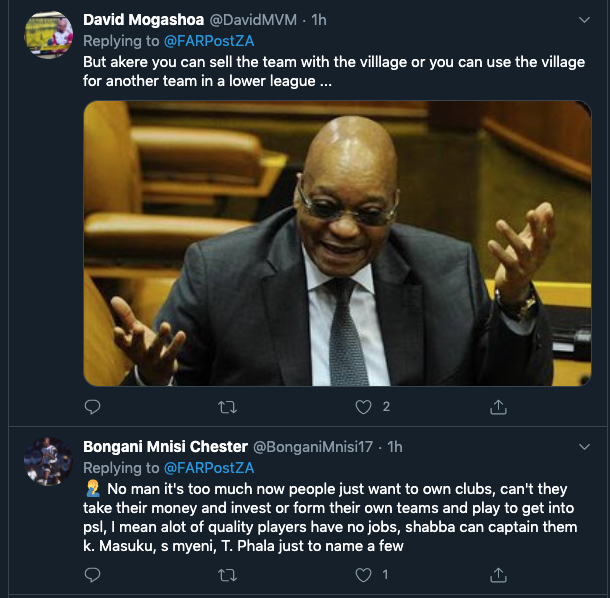Click the @DavidMVM handle
The height and width of the screenshot is (598, 610).
pyautogui.click(x=245, y=20)
